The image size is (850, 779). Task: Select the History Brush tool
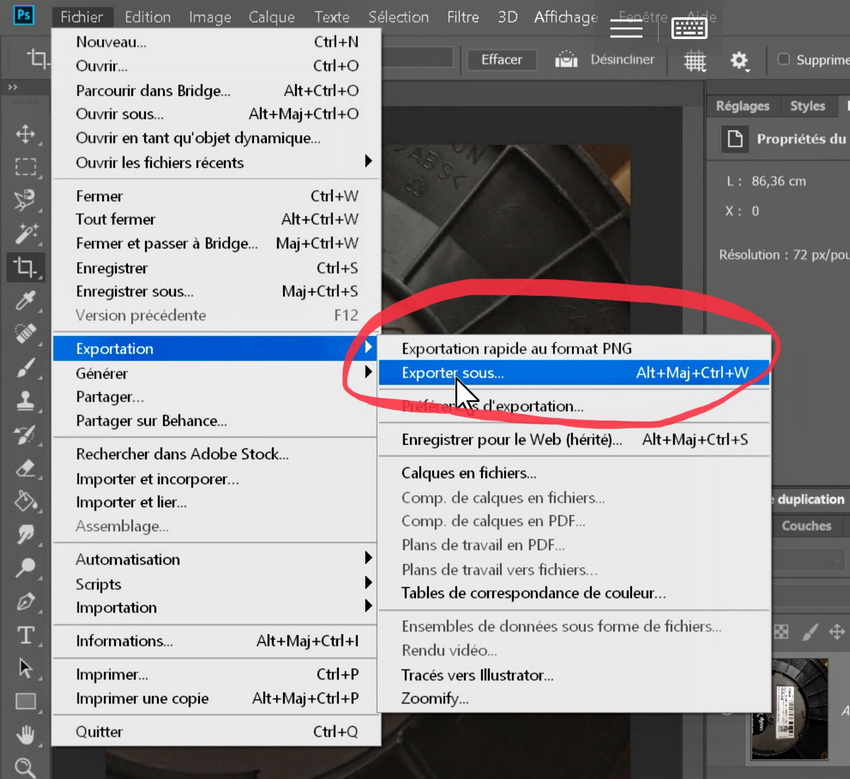[25, 434]
